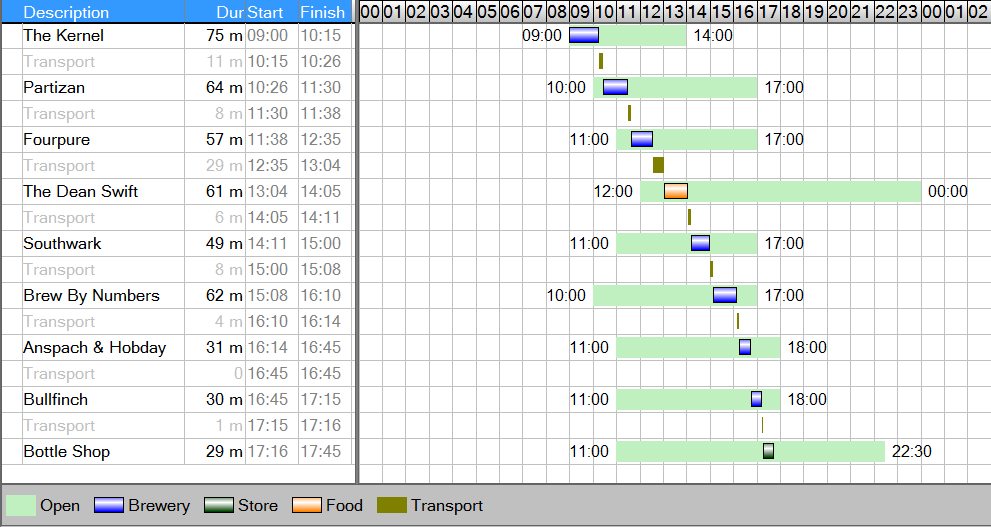Click the 13:04 start time cell
Viewport: 991px width, 527px height.
coord(272,191)
